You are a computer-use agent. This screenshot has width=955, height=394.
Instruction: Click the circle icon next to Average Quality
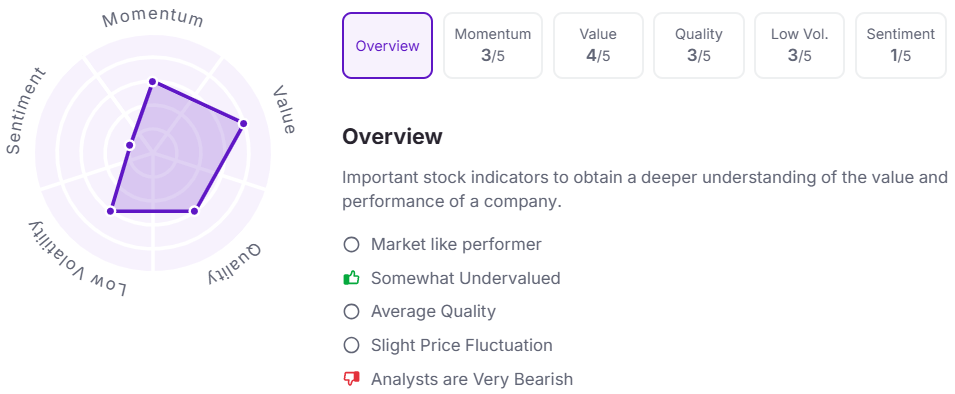[x=351, y=312]
